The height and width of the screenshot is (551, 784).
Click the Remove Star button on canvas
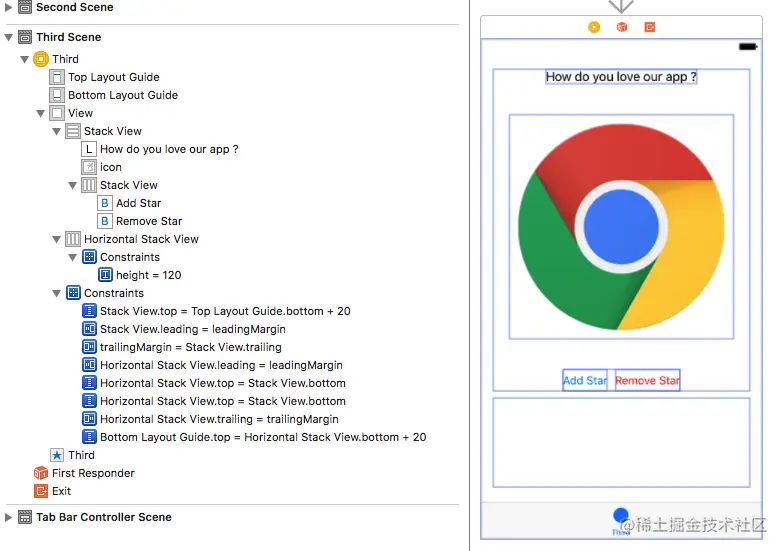(x=648, y=380)
